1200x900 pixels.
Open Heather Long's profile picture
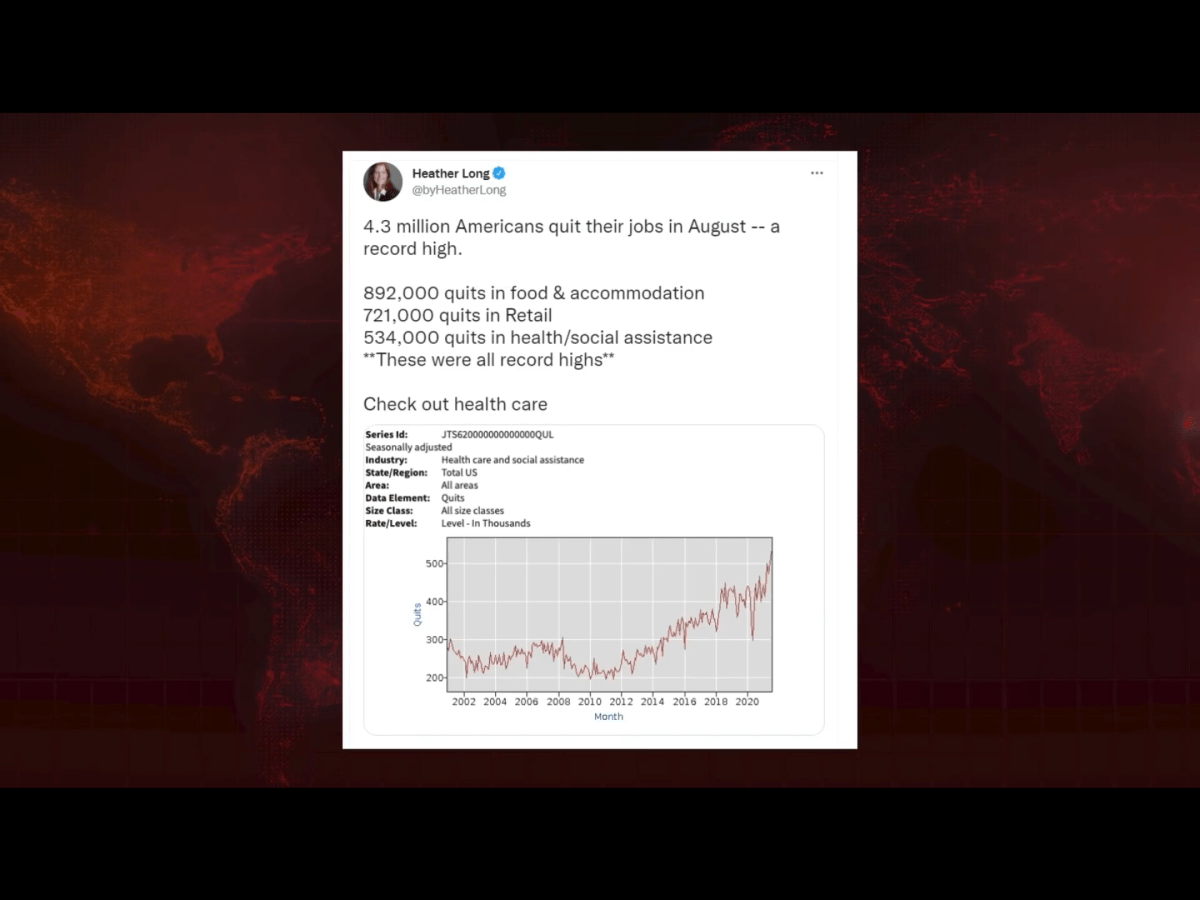point(383,181)
